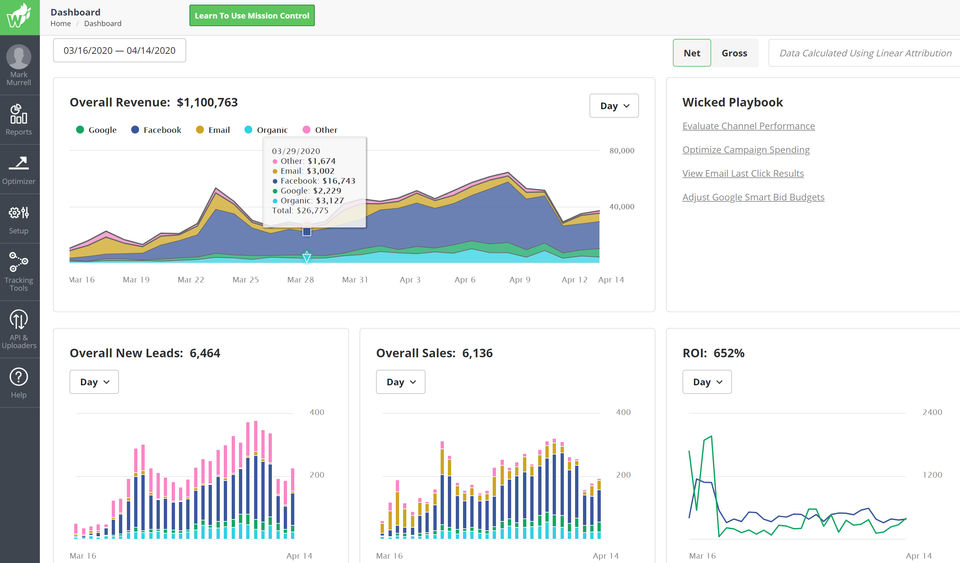The width and height of the screenshot is (960, 563).
Task: Click the Facebook blue legend swatch
Action: (135, 130)
